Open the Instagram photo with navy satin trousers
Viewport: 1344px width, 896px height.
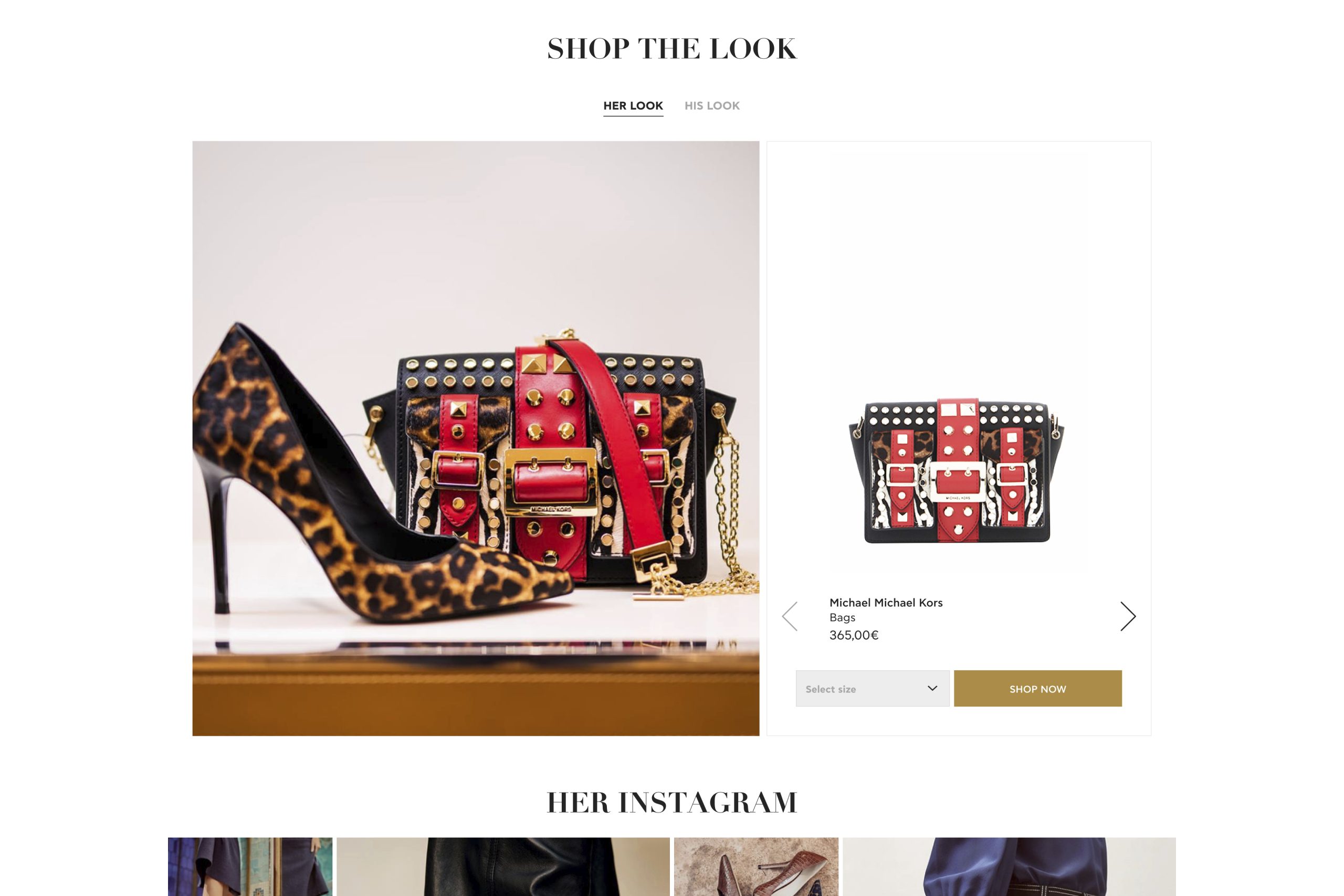tap(1009, 867)
